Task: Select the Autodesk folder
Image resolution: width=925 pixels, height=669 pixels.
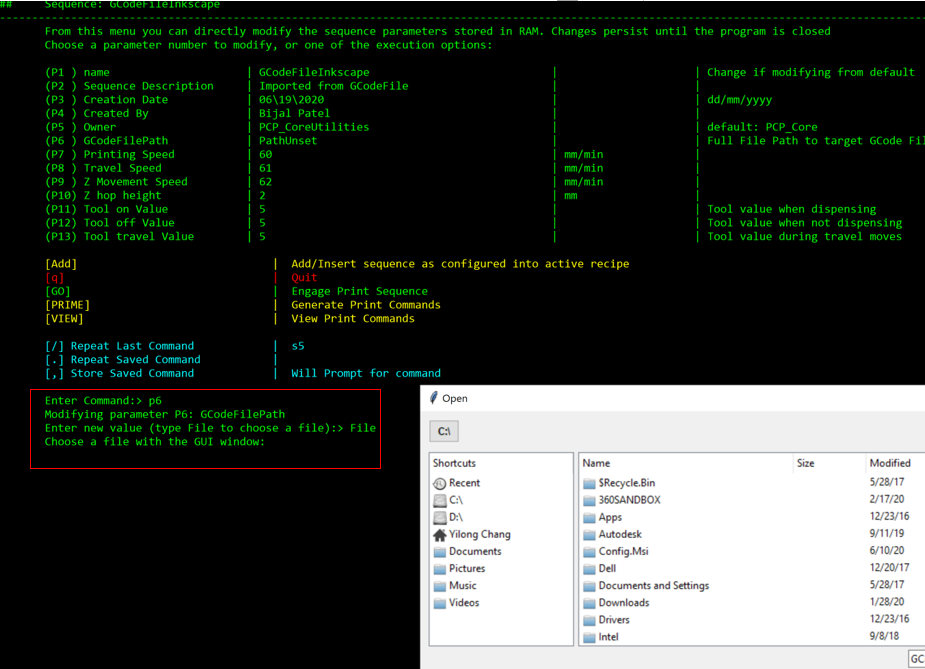Action: point(620,534)
